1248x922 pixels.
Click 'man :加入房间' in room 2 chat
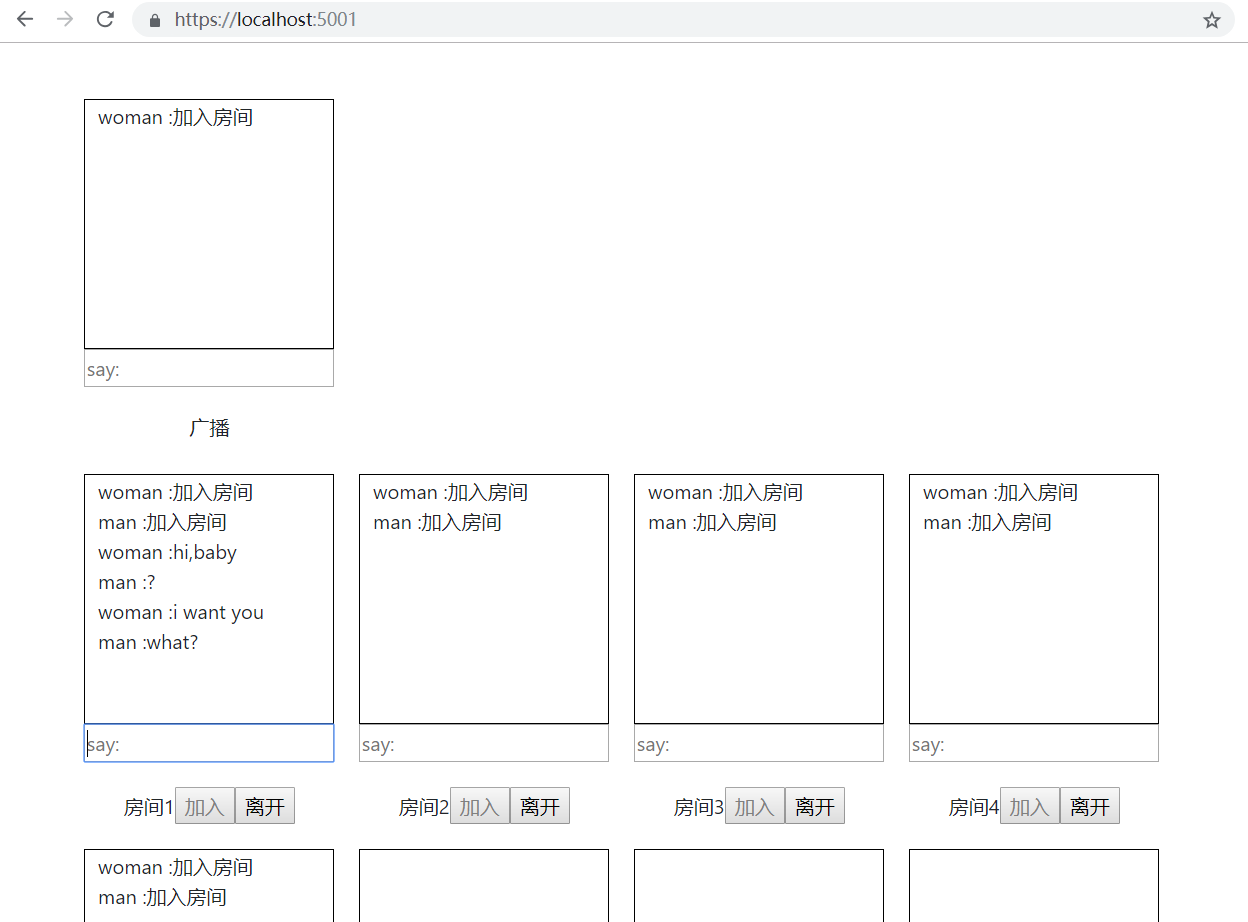[437, 523]
